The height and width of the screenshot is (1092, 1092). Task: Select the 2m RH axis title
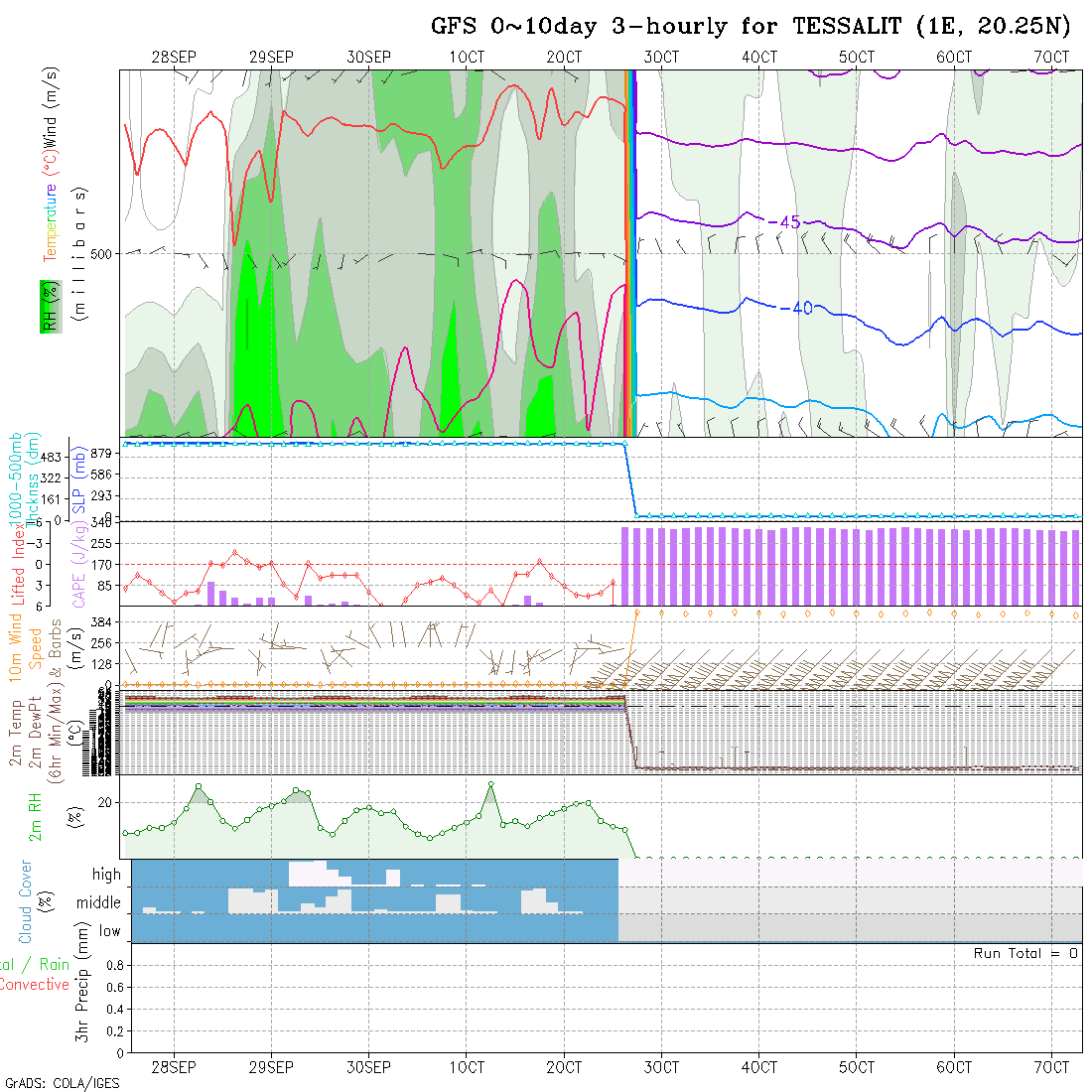point(36,817)
